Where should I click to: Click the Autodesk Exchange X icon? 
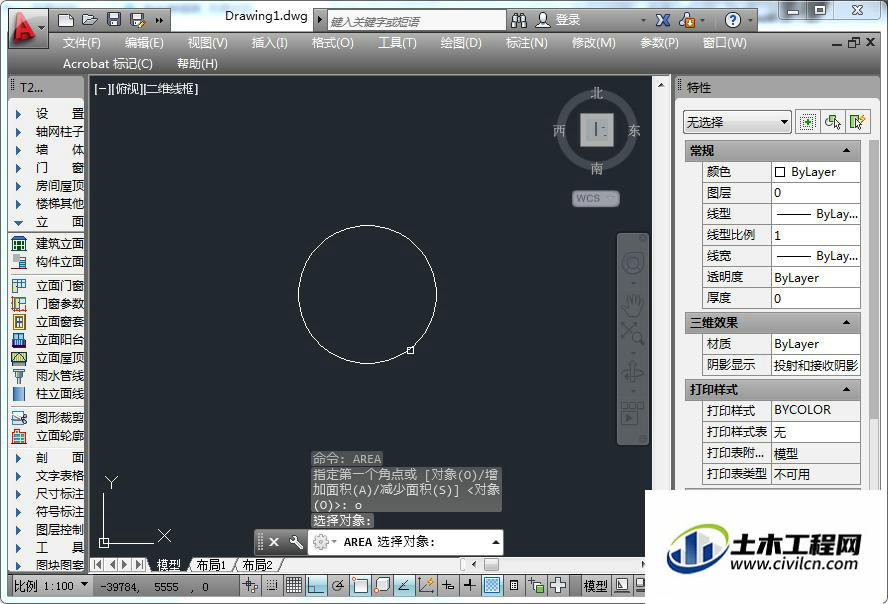663,21
